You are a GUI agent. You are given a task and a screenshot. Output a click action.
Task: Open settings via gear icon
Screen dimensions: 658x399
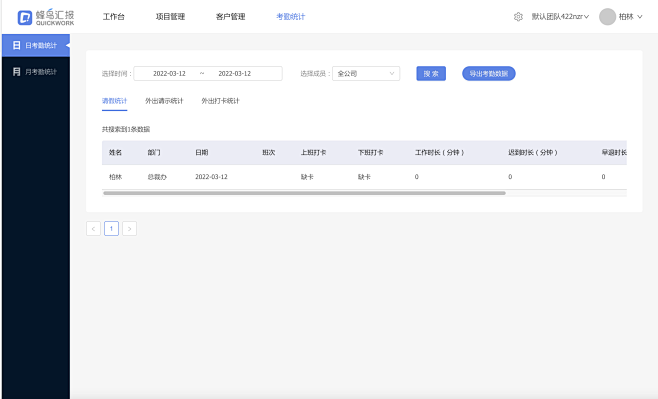(518, 17)
